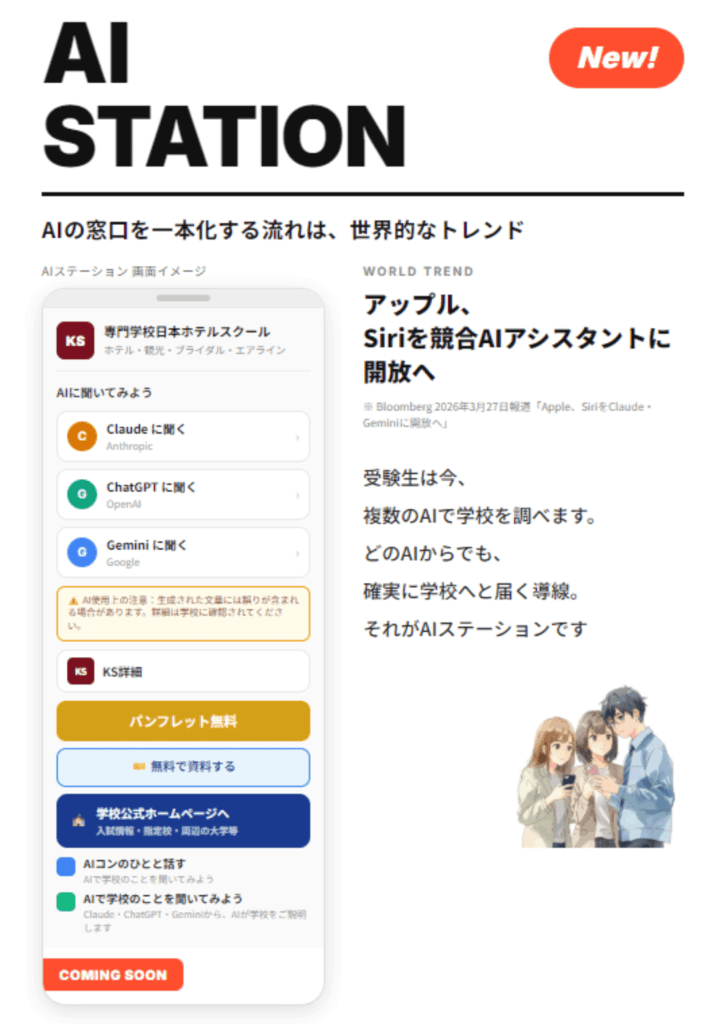Click the line 確実に学校へと届く導線。

coord(471,591)
